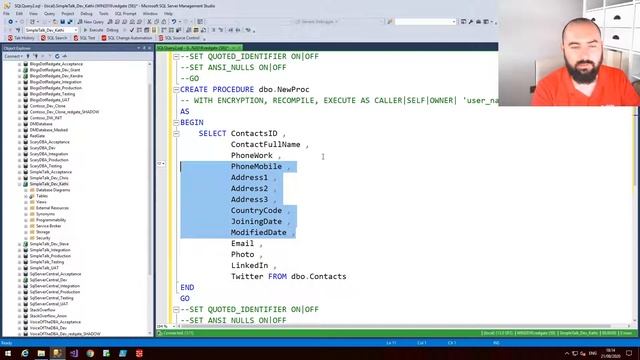640x360 pixels.
Task: Expand the StackOverflow database node
Action: click(x=19, y=310)
